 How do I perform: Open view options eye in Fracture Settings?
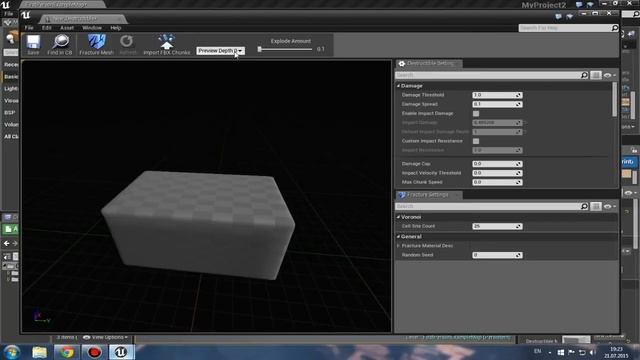(x=609, y=207)
